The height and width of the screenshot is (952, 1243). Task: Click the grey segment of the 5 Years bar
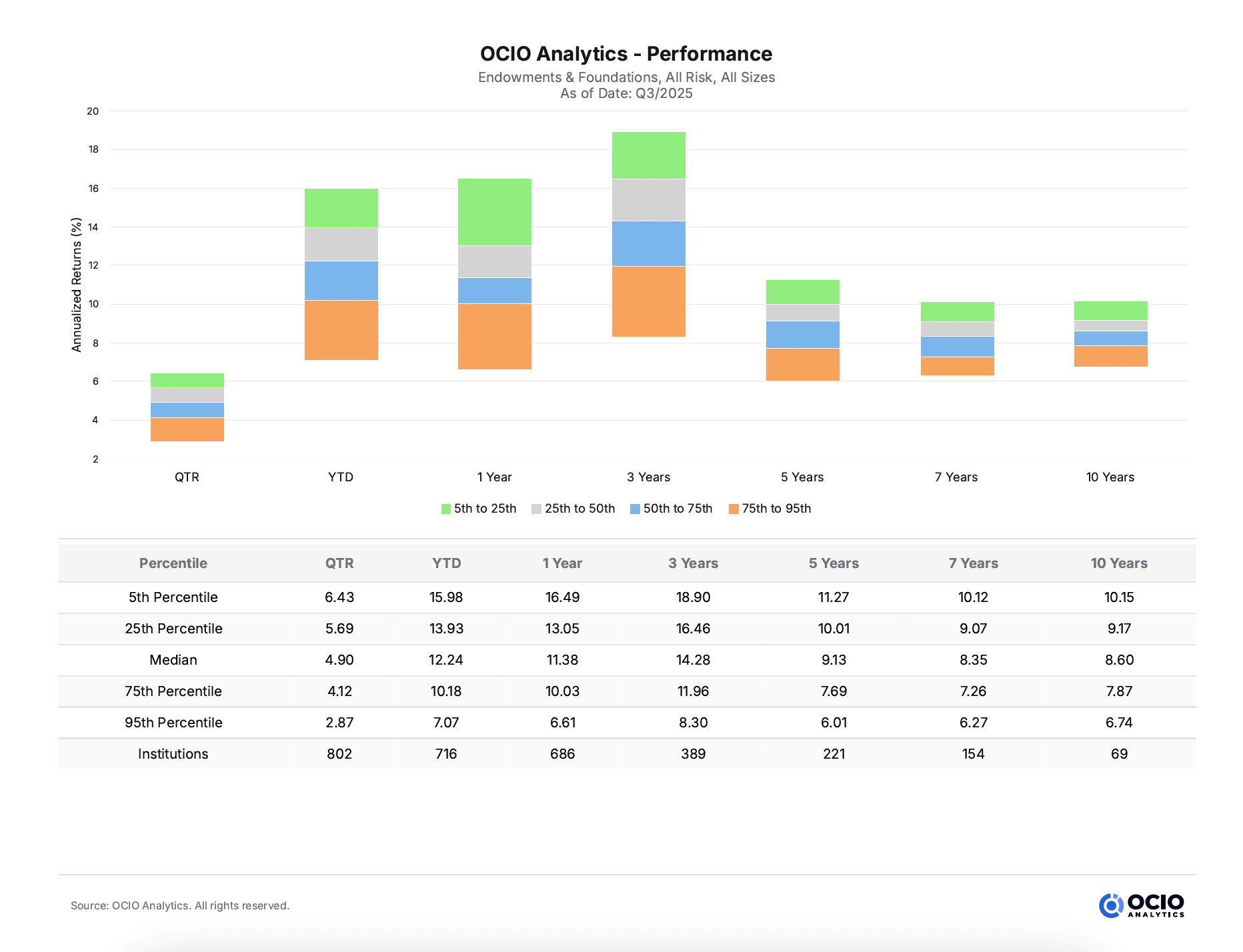(802, 313)
